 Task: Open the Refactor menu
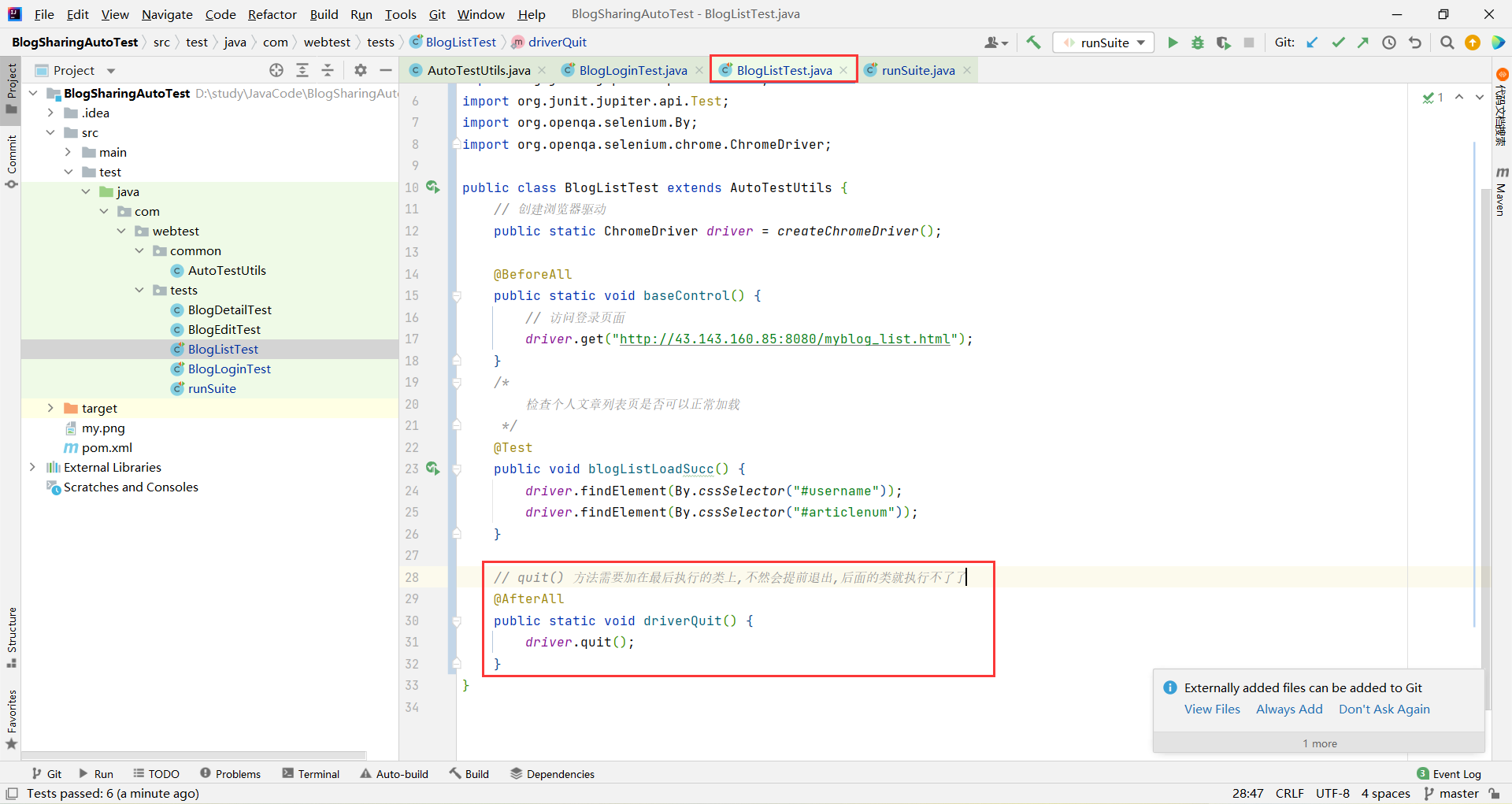[272, 14]
